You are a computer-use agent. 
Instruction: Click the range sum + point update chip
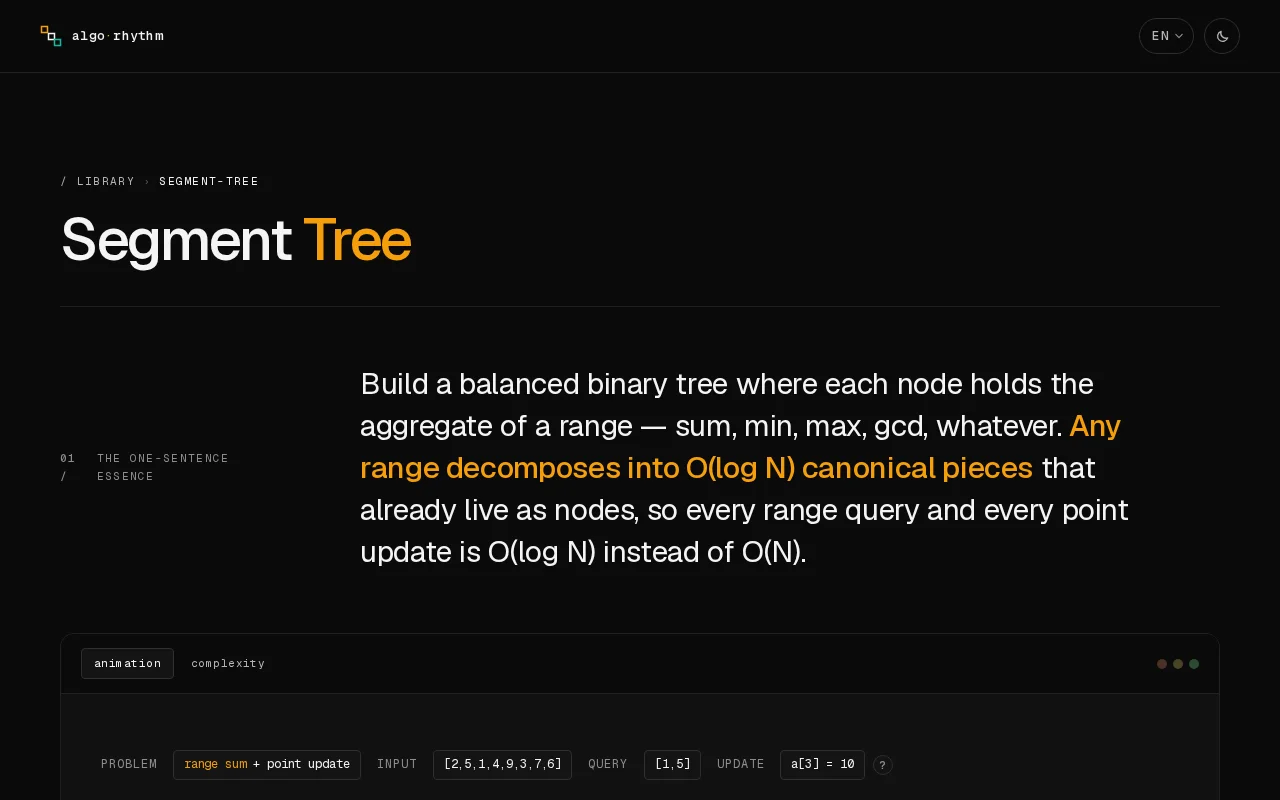tap(267, 765)
